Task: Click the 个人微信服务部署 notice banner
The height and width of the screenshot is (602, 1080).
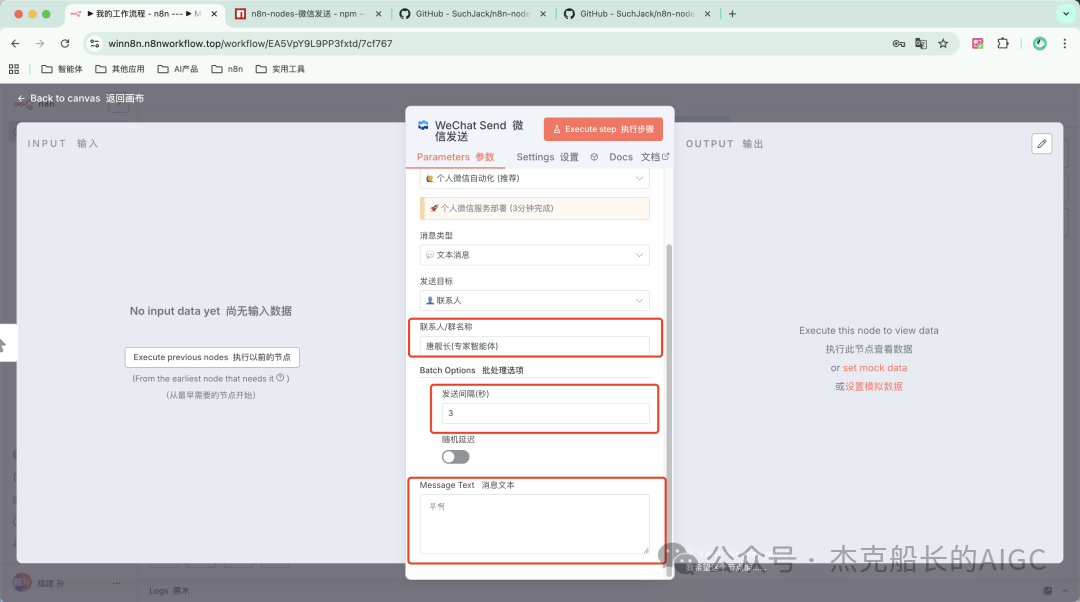Action: click(534, 208)
